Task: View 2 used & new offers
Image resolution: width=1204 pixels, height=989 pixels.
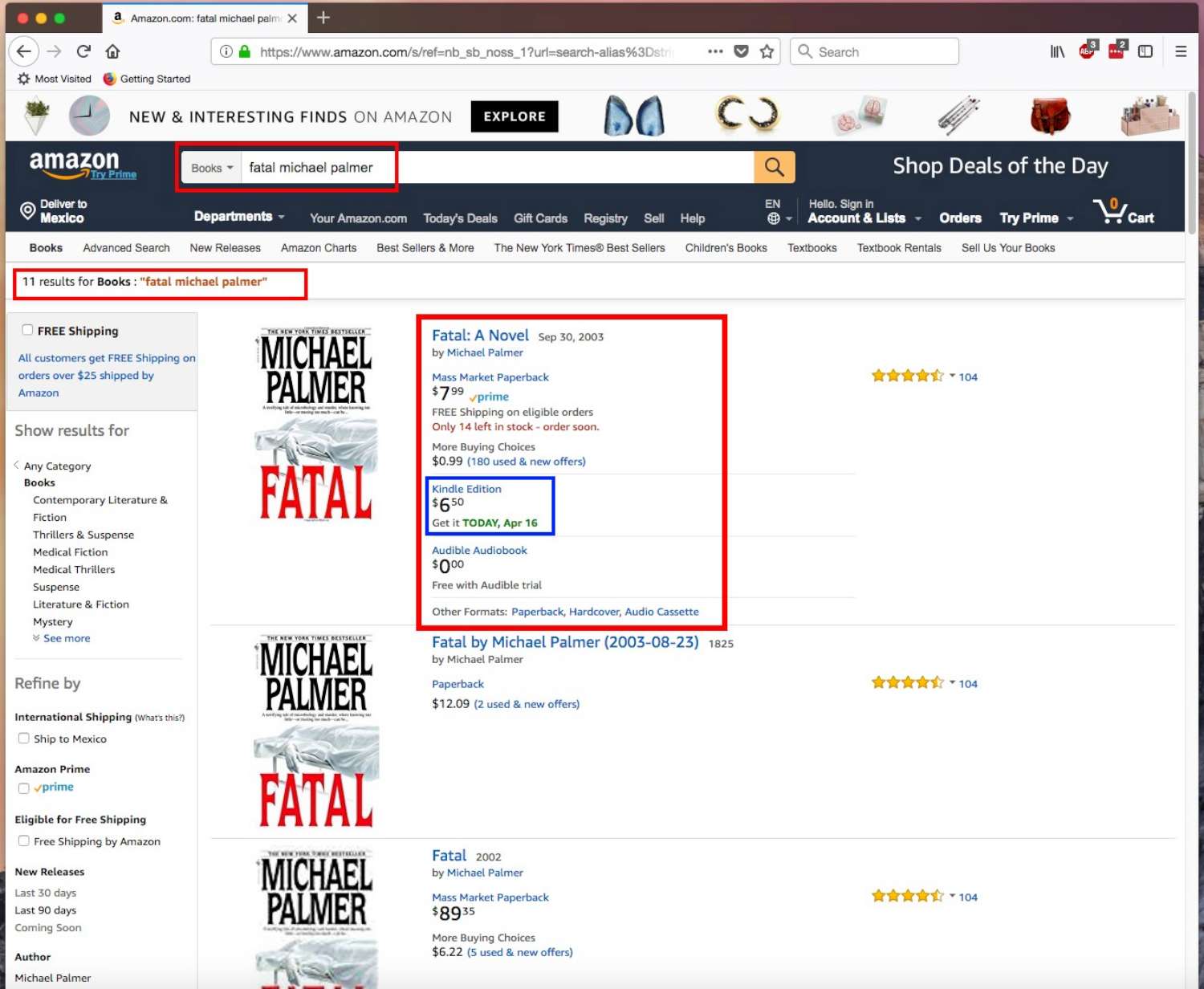Action: pos(527,704)
